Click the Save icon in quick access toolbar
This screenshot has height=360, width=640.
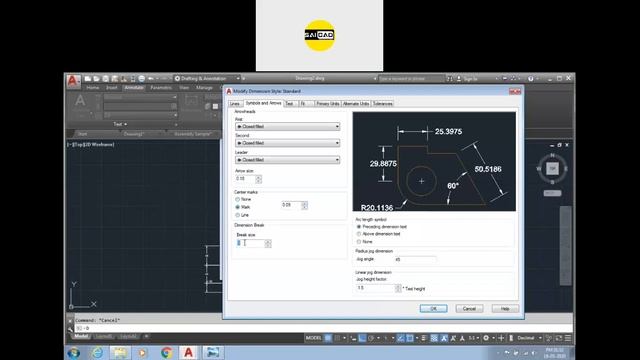(x=105, y=78)
